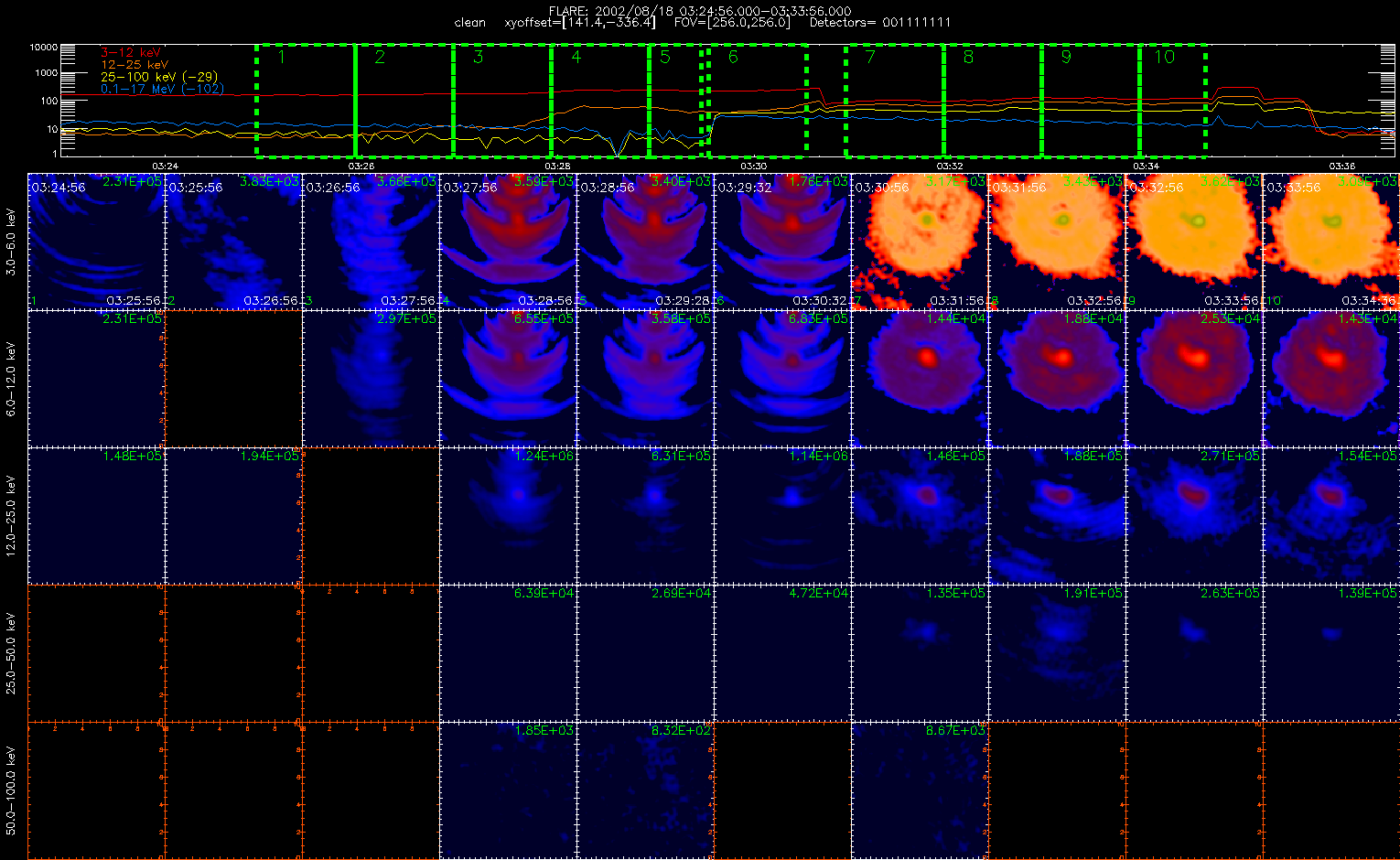The width and height of the screenshot is (1400, 860).
Task: Open the blank 6.0-12.0 keV panel for interval 2
Action: (233, 379)
